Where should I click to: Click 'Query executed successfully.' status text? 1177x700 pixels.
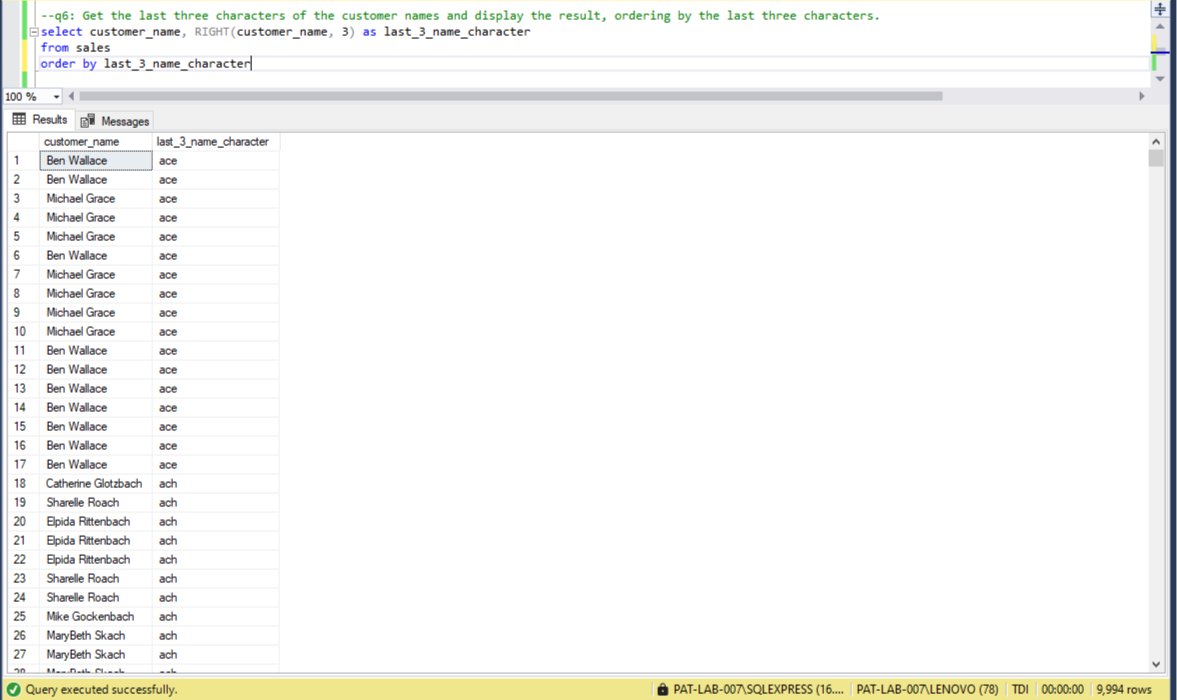coord(101,689)
